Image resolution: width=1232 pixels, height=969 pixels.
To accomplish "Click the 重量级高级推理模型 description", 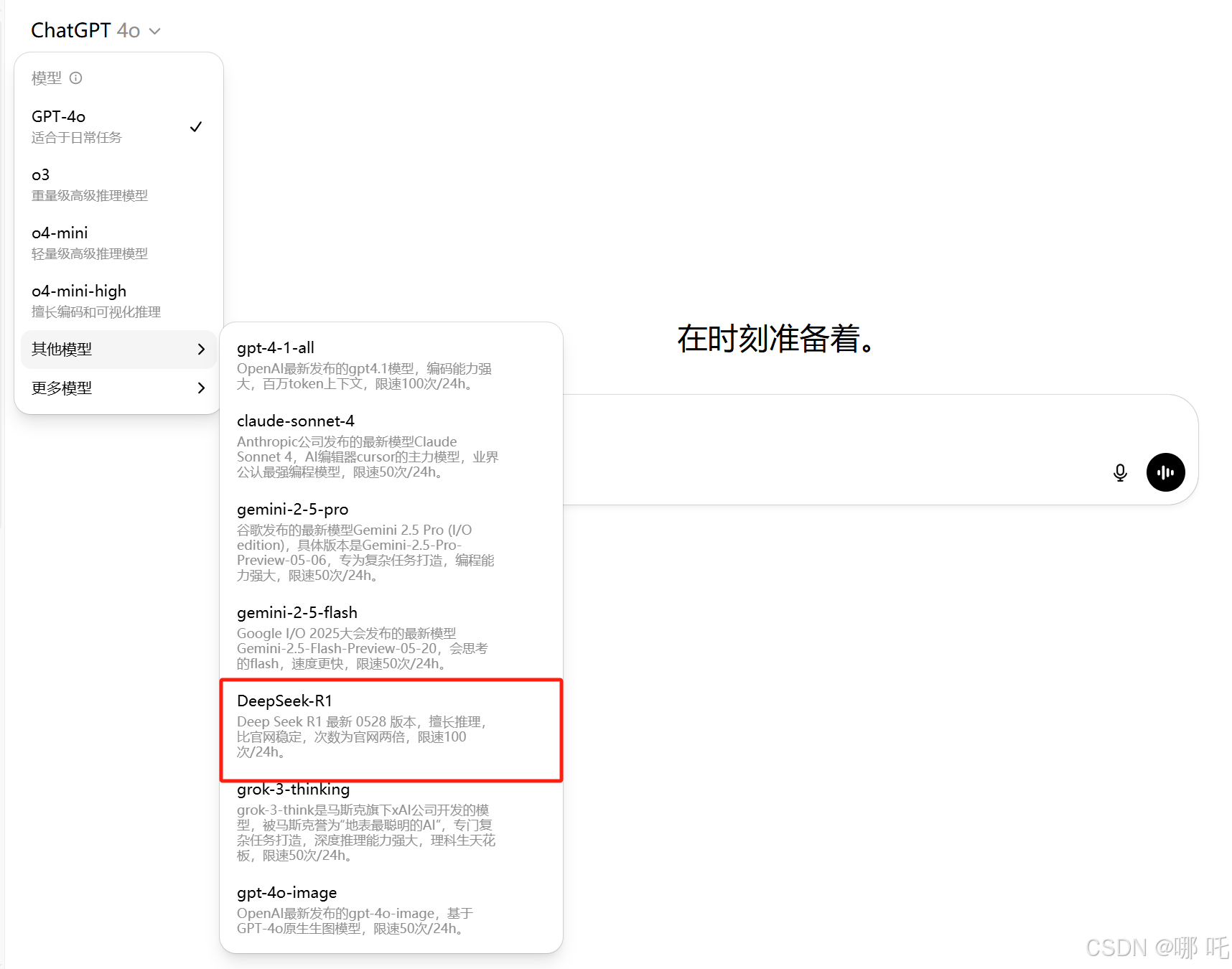I will click(x=90, y=195).
